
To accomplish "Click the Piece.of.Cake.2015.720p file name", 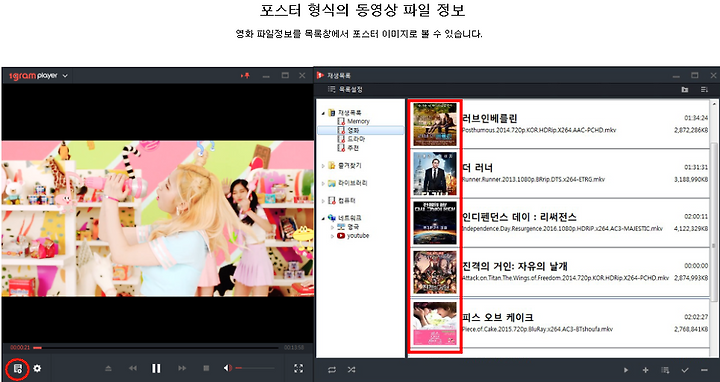I will 538,329.
